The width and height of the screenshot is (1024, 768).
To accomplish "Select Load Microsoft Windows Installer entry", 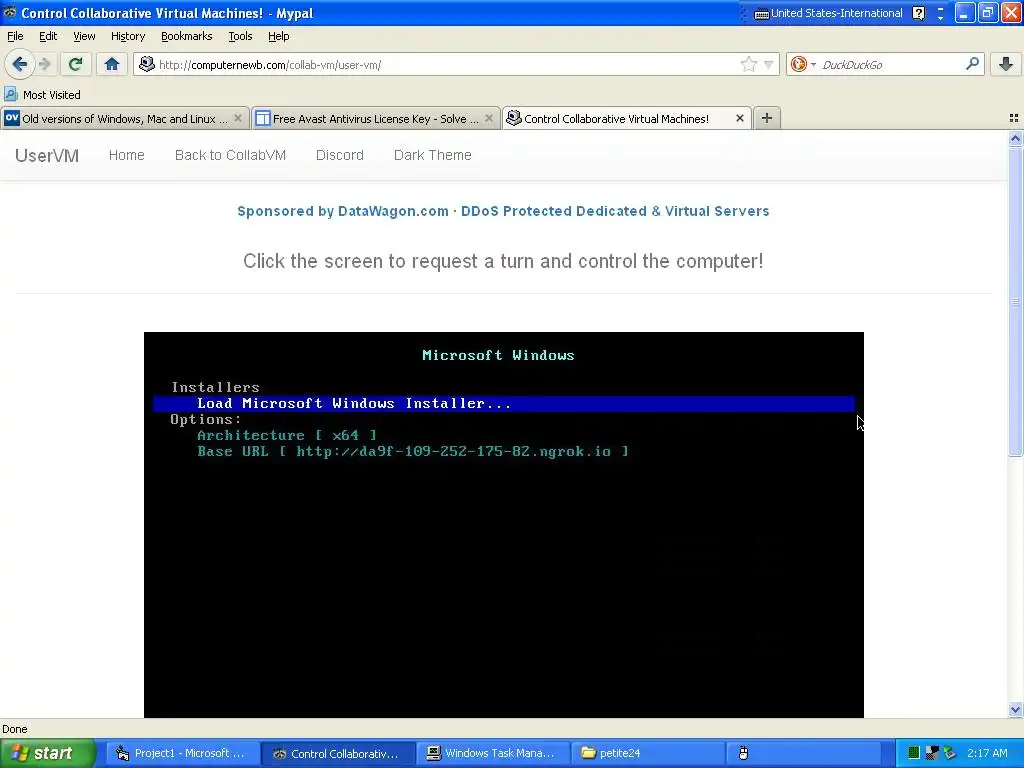I will pos(504,404).
